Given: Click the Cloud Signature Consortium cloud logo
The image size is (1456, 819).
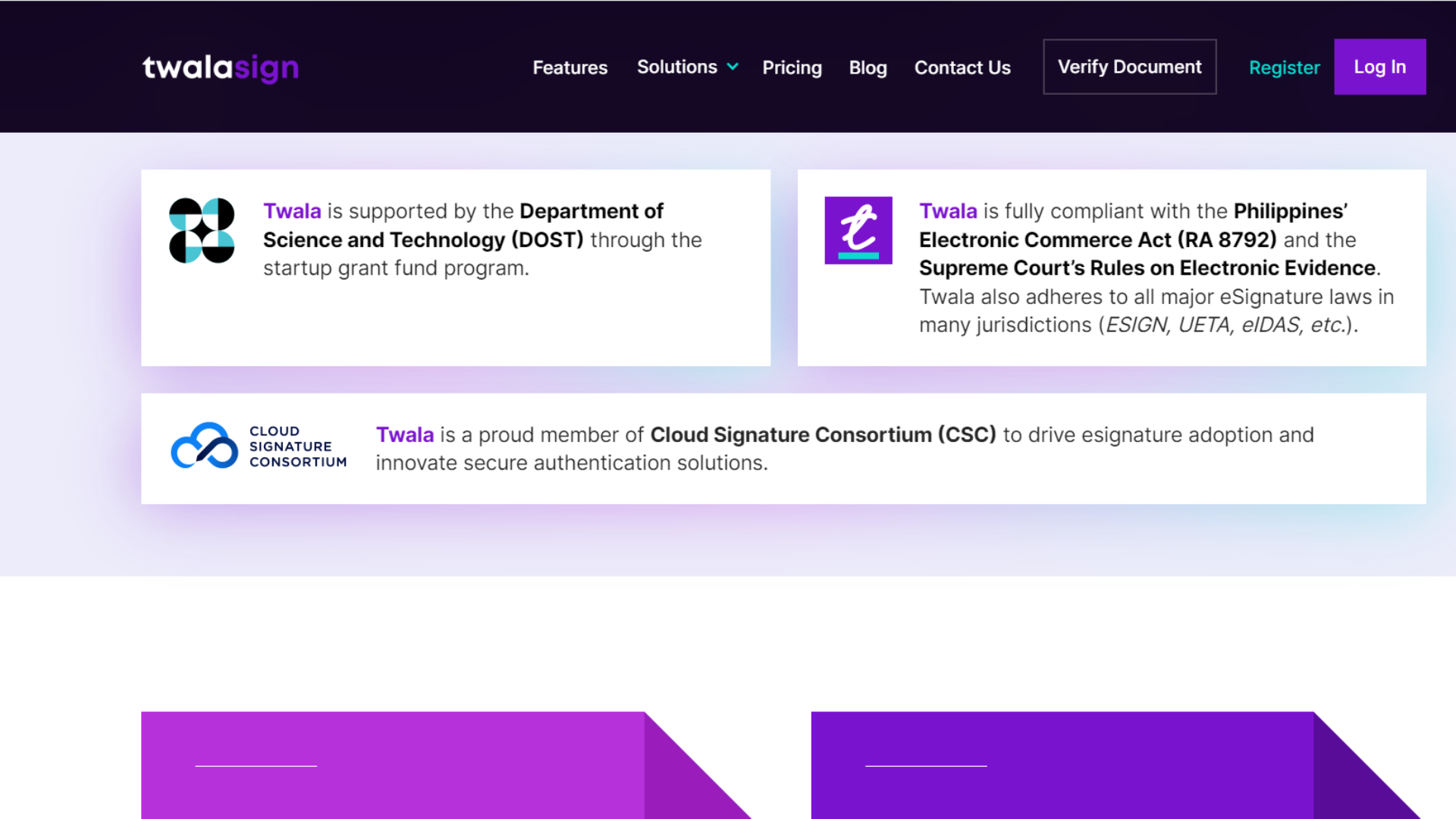Looking at the screenshot, I should click(205, 446).
